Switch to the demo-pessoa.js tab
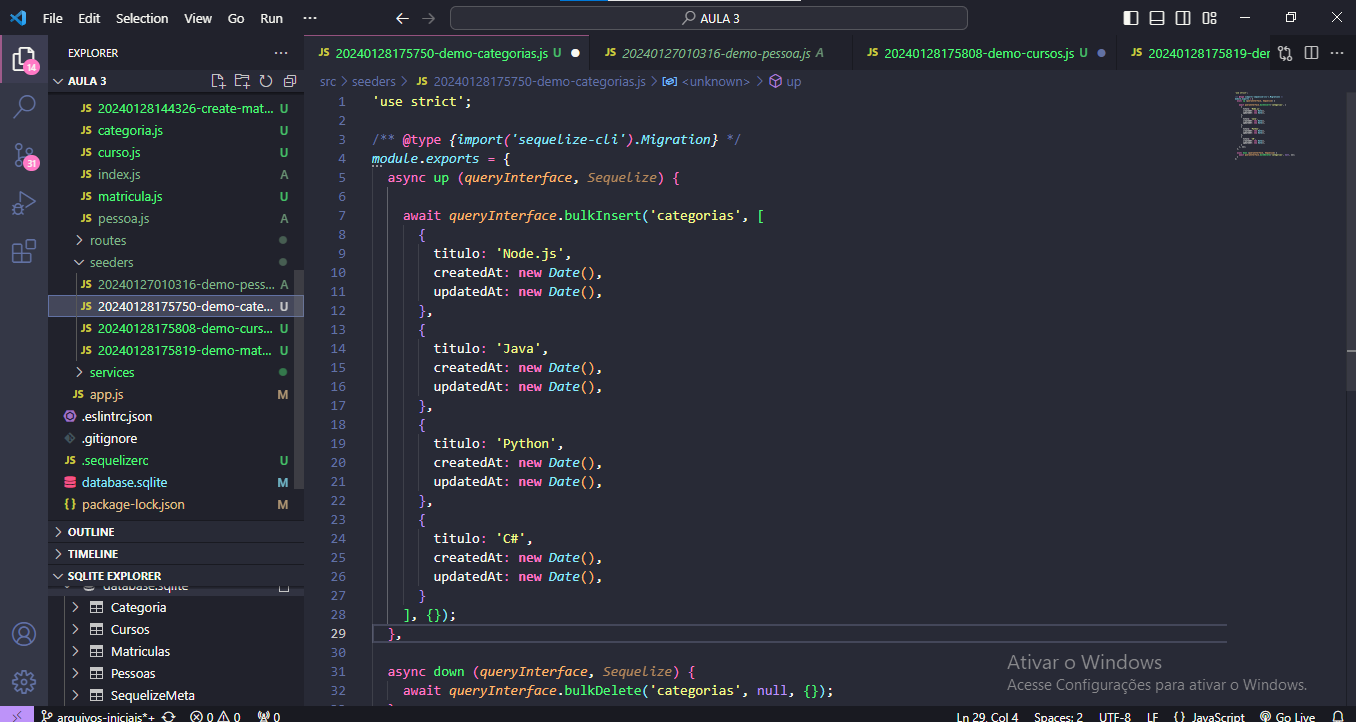The height and width of the screenshot is (722, 1356). click(x=721, y=53)
